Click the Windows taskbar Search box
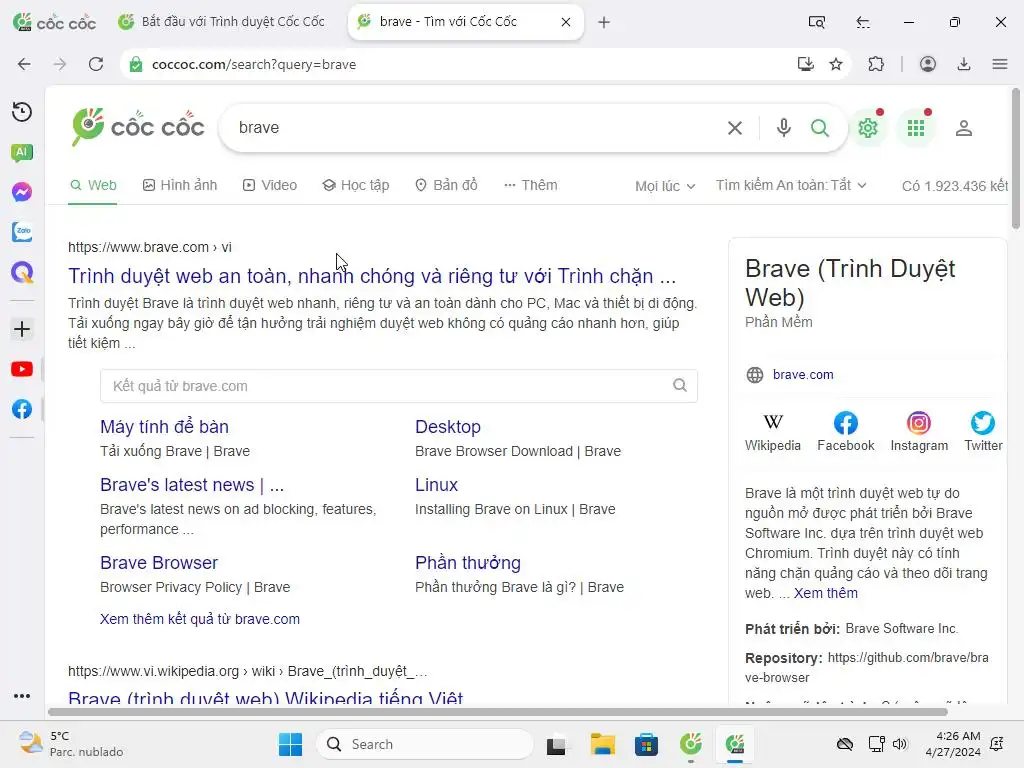Image resolution: width=1024 pixels, height=768 pixels. [x=424, y=744]
